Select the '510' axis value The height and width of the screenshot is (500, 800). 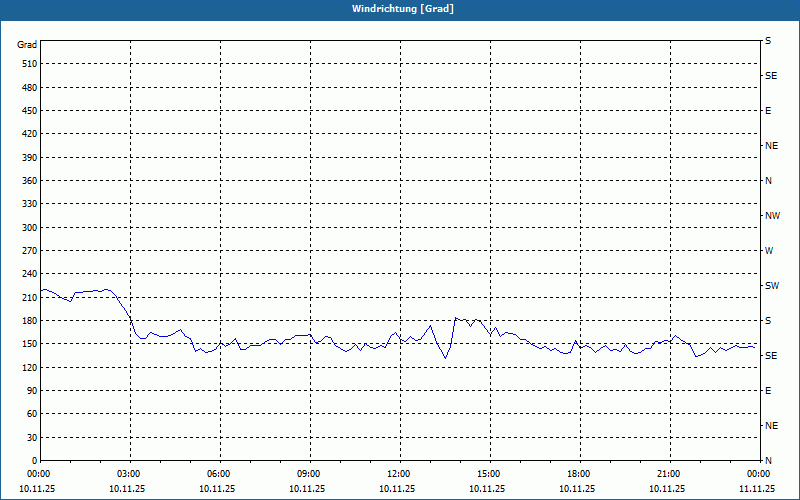point(30,64)
